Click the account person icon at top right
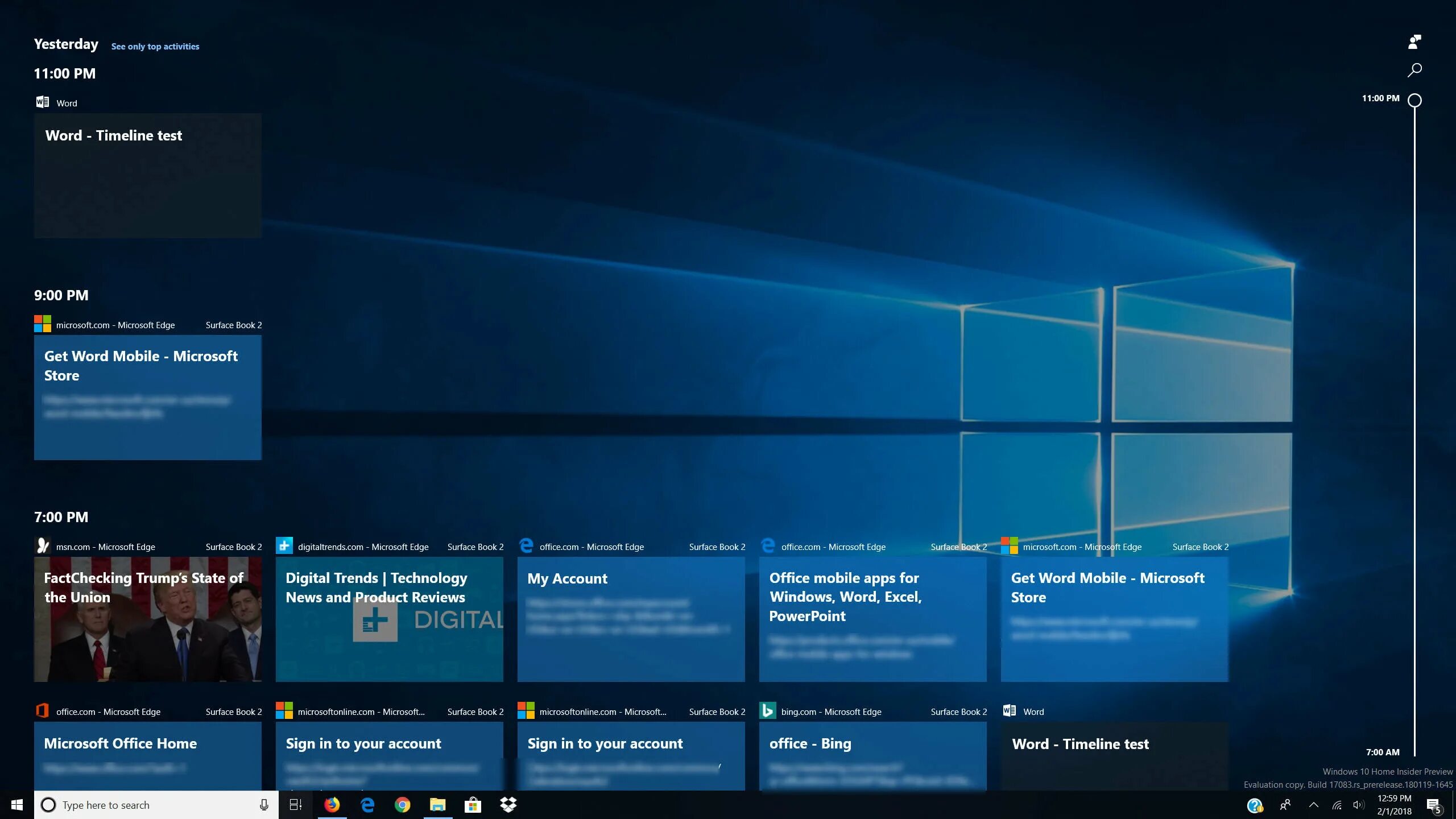This screenshot has height=819, width=1456. click(x=1414, y=42)
